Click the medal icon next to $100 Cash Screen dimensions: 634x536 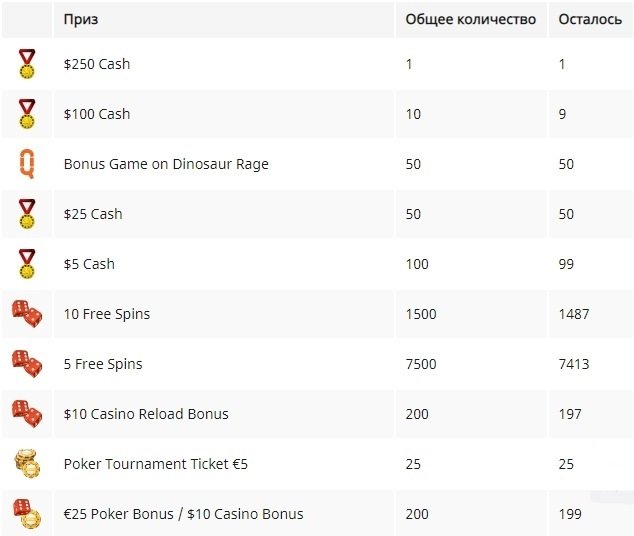coord(27,114)
